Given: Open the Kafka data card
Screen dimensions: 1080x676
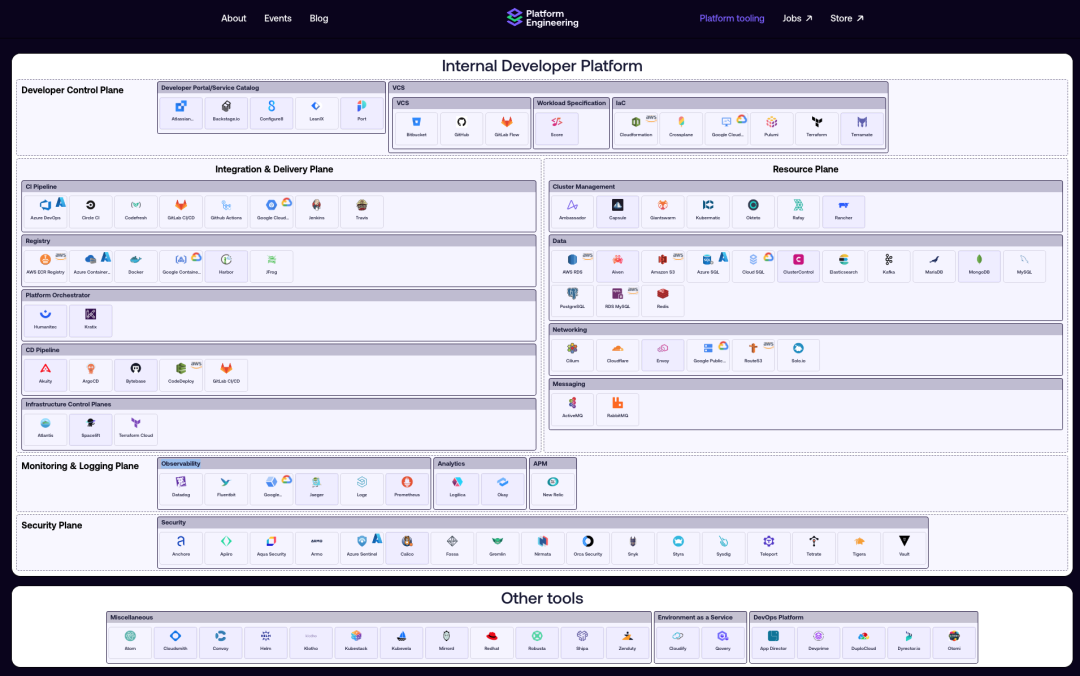Looking at the screenshot, I should click(x=889, y=265).
